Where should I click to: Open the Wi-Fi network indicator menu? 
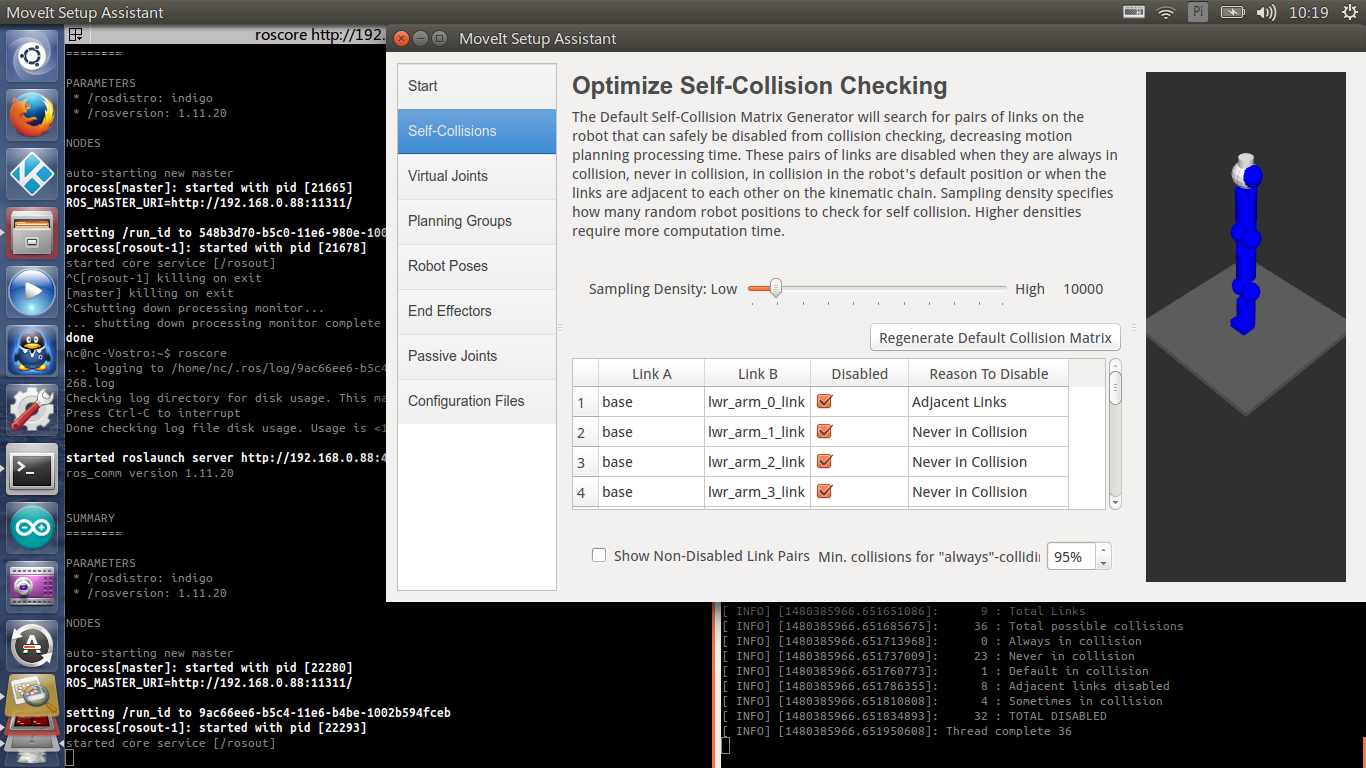(1165, 12)
